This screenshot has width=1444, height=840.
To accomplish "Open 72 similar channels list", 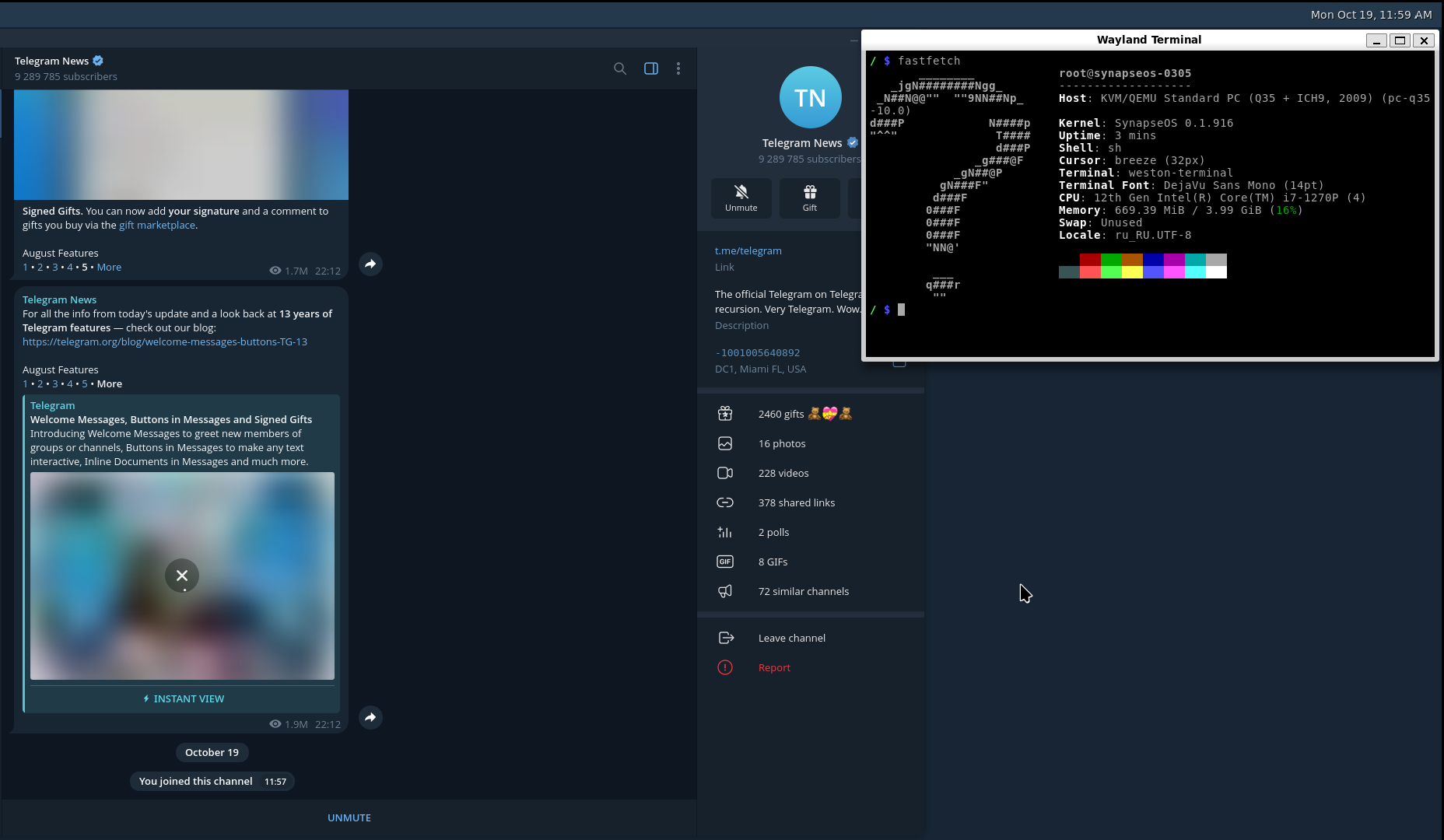I will 811,591.
